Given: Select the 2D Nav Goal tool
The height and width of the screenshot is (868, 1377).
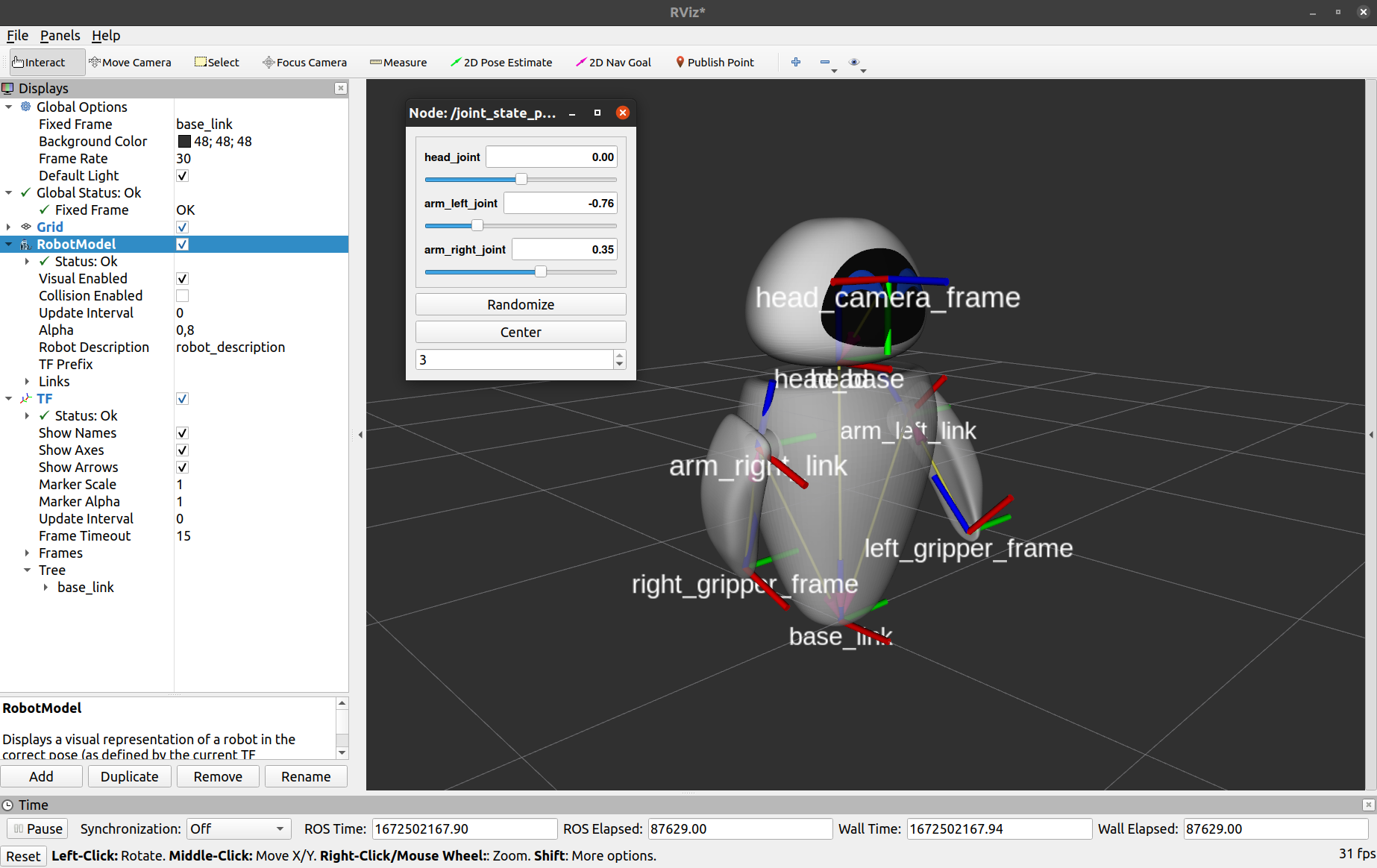Looking at the screenshot, I should 613,63.
